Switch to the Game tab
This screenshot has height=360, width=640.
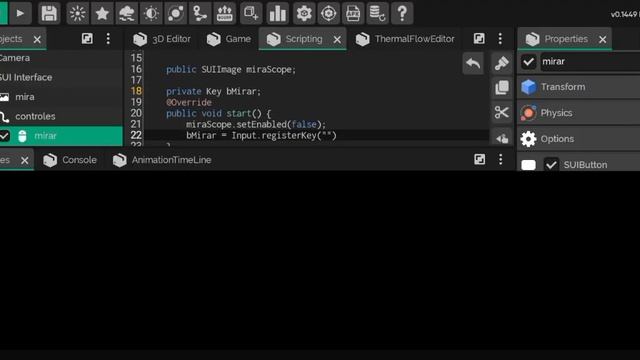229,39
